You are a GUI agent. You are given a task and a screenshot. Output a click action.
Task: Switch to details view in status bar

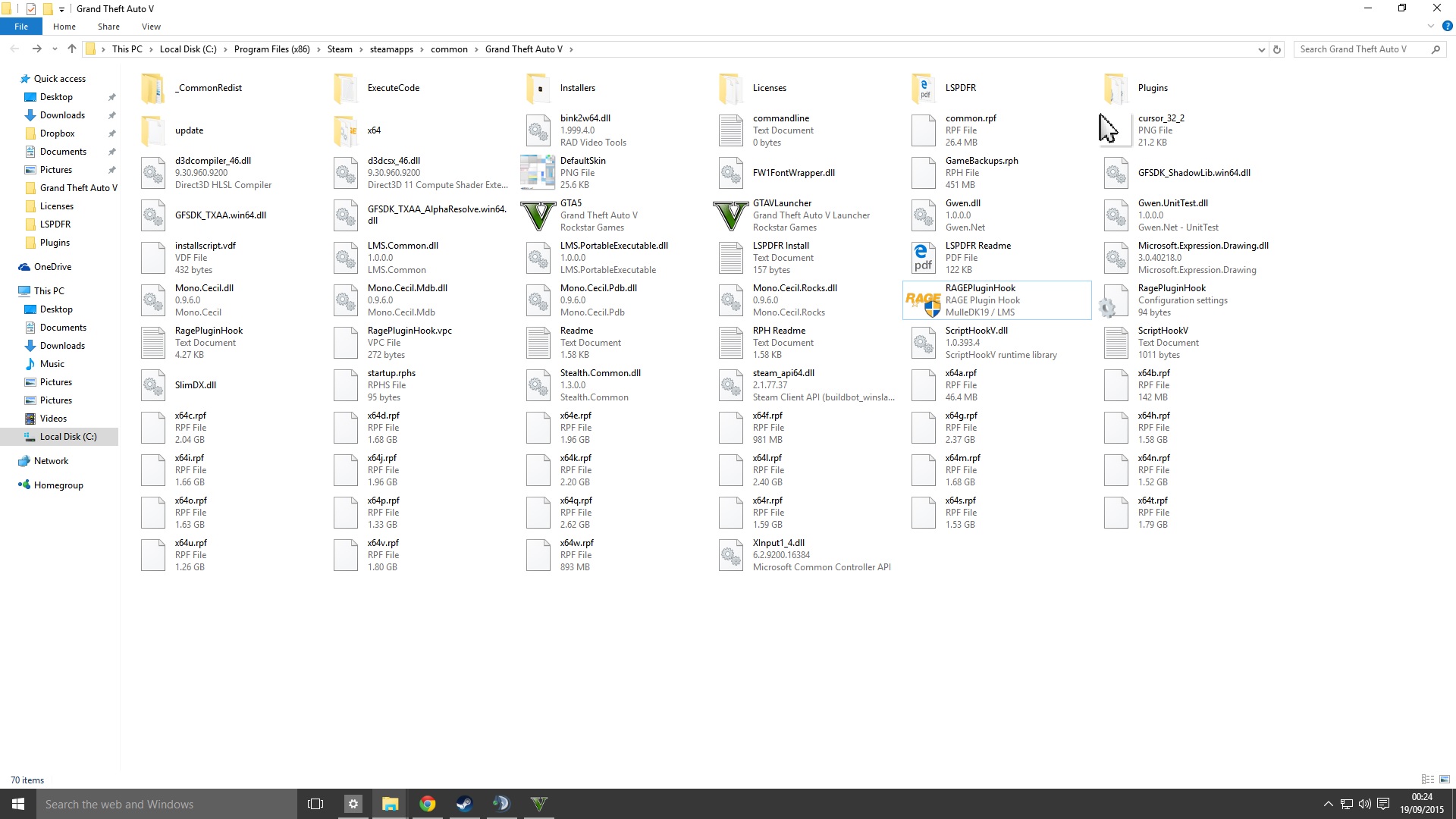click(x=1428, y=780)
